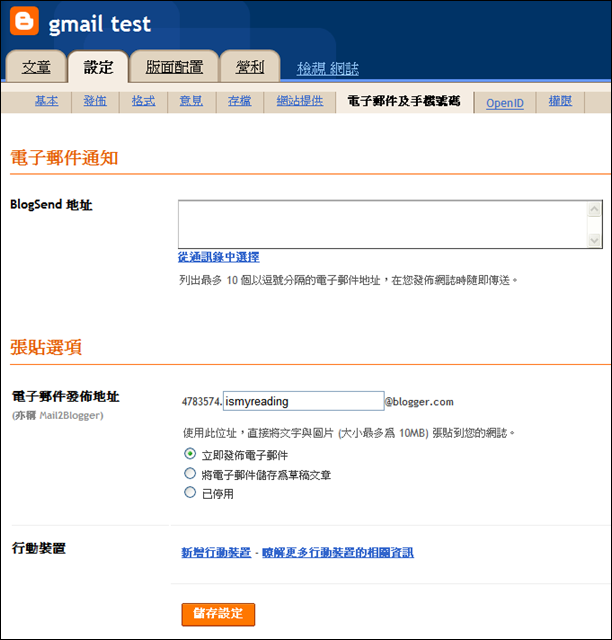Viewport: 612px width, 640px height.
Task: Click the 行動裝置 label
Action: click(x=38, y=548)
